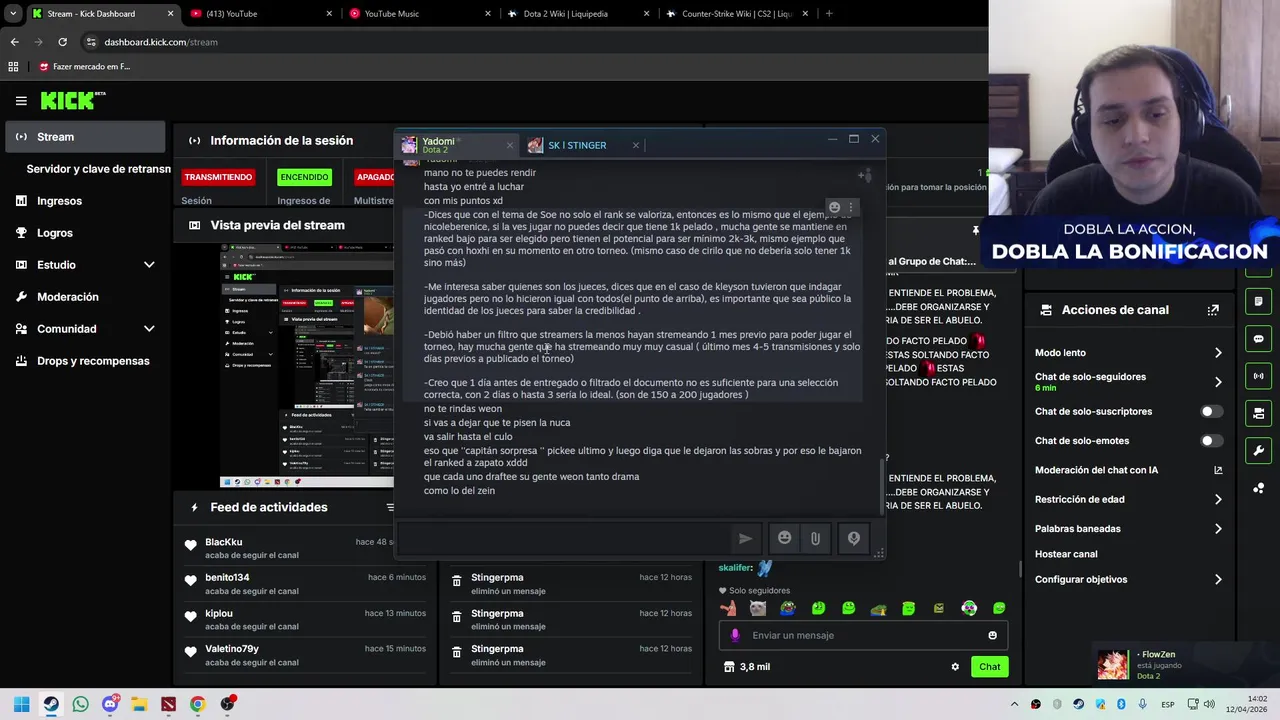The image size is (1280, 720).
Task: Open the wrench tools icon in right sidebar
Action: (x=1258, y=450)
